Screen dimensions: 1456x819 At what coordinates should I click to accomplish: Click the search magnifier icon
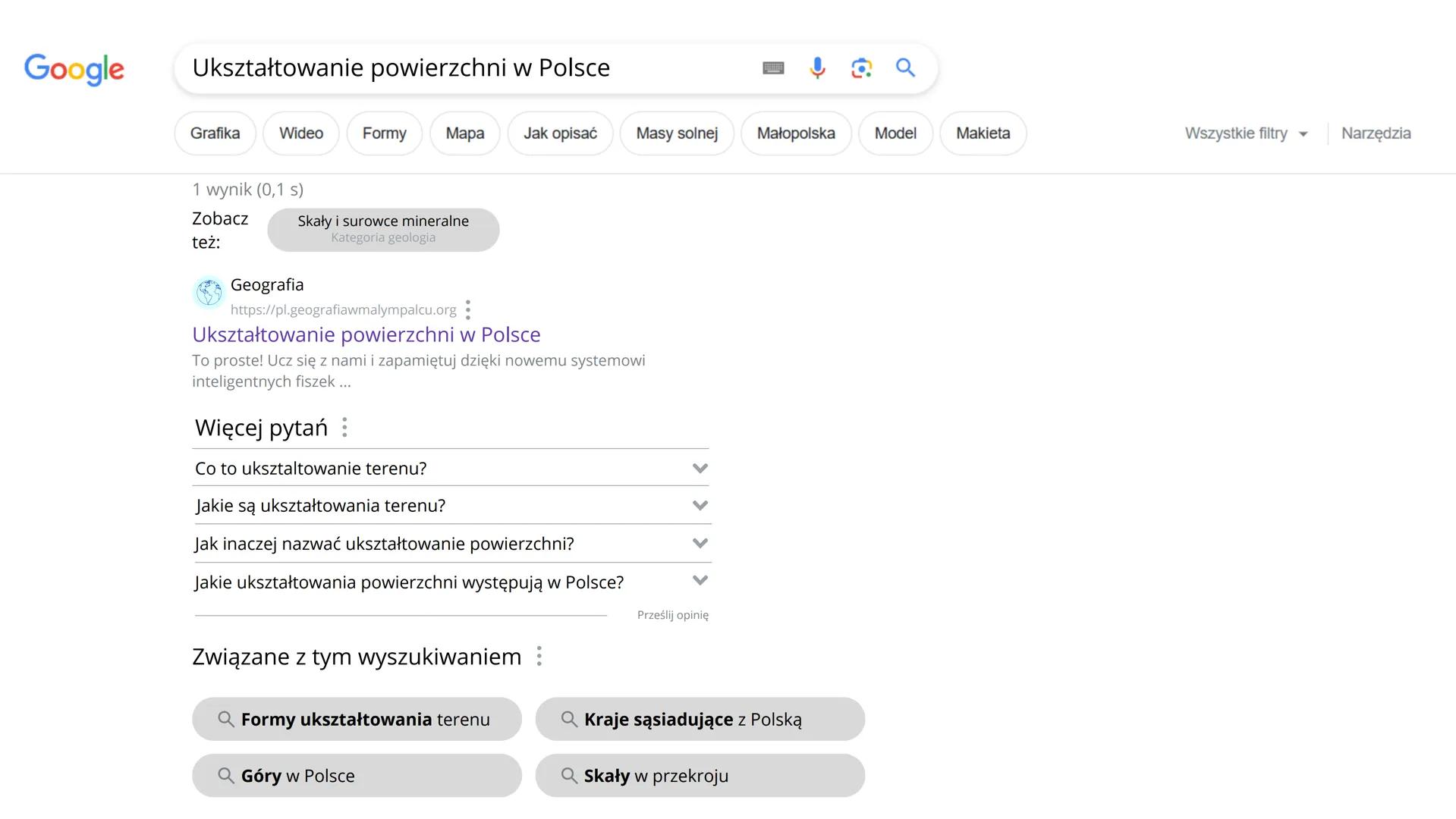pos(904,67)
